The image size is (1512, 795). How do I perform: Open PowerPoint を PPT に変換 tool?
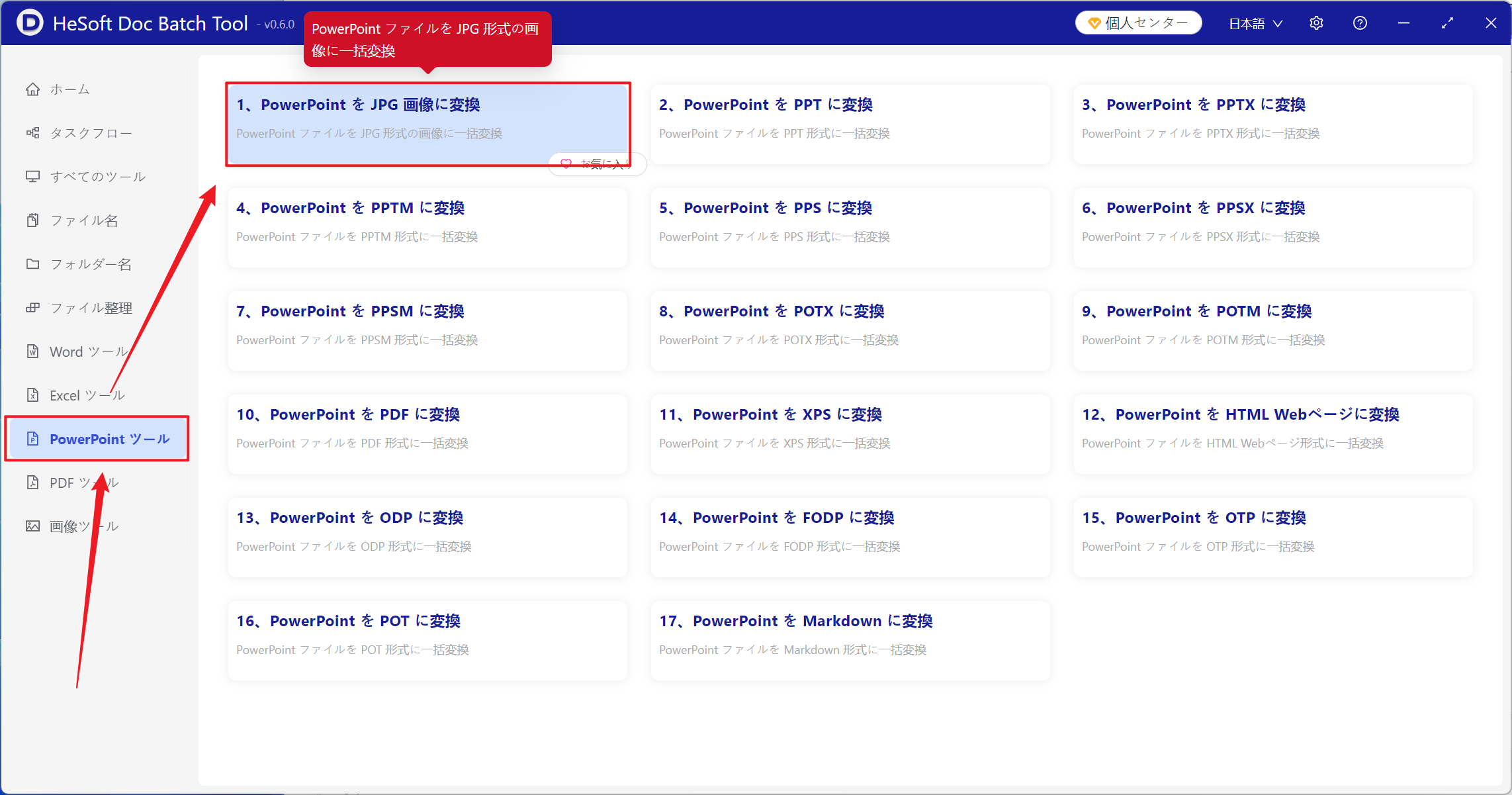[850, 124]
